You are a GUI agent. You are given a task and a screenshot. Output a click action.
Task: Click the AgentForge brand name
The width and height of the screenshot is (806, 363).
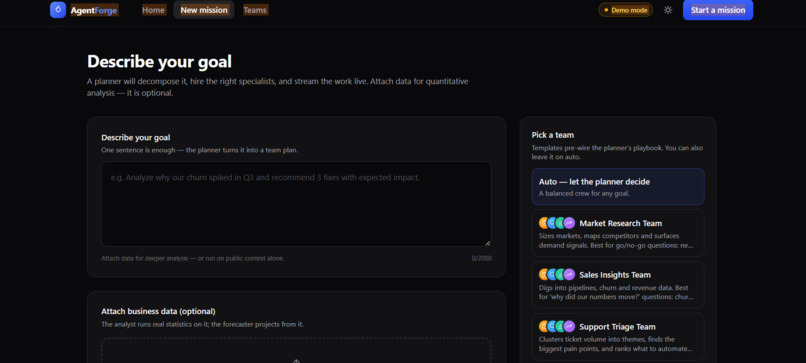point(94,10)
